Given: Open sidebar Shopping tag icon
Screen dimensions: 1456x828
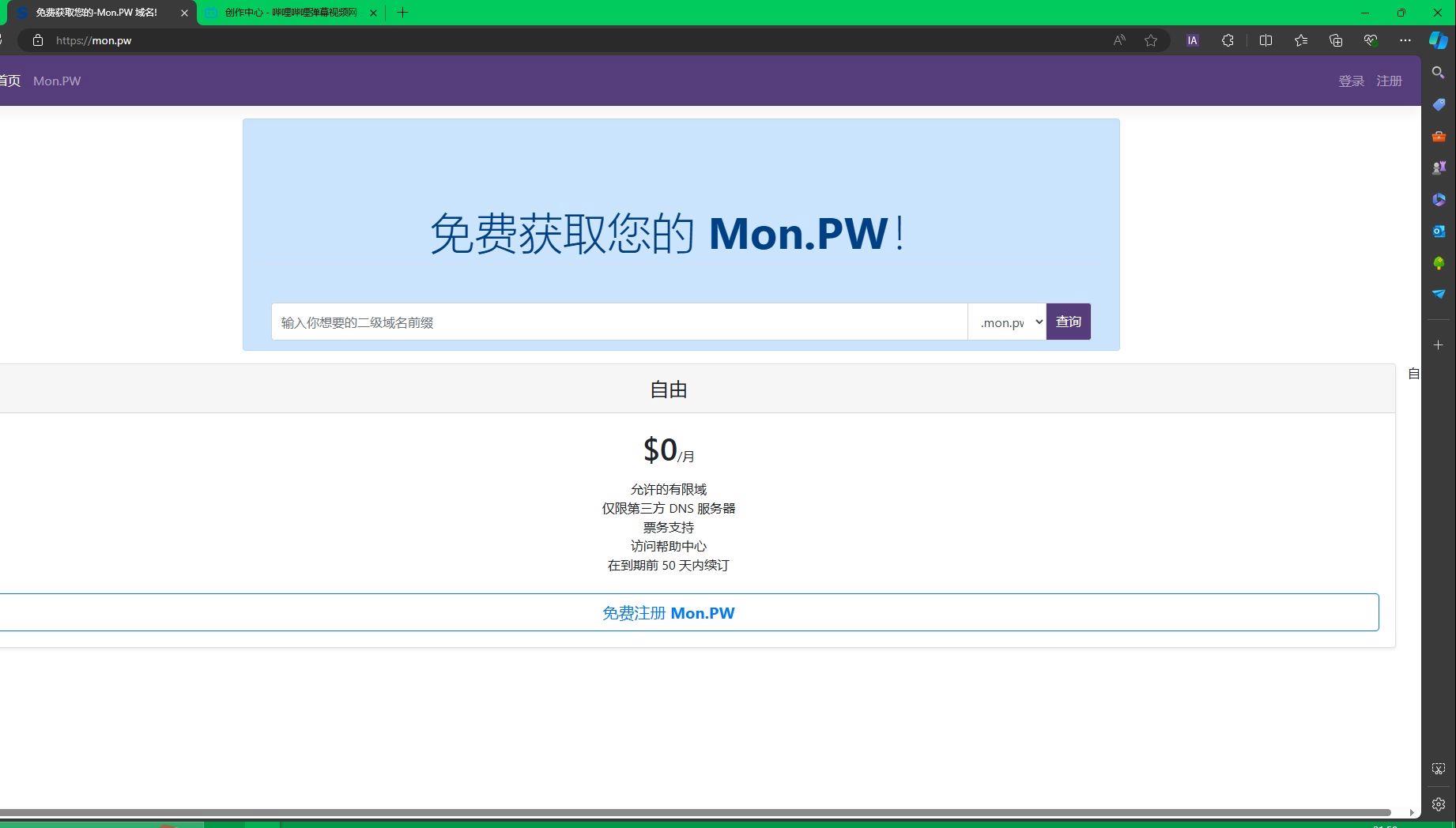Looking at the screenshot, I should [1439, 104].
